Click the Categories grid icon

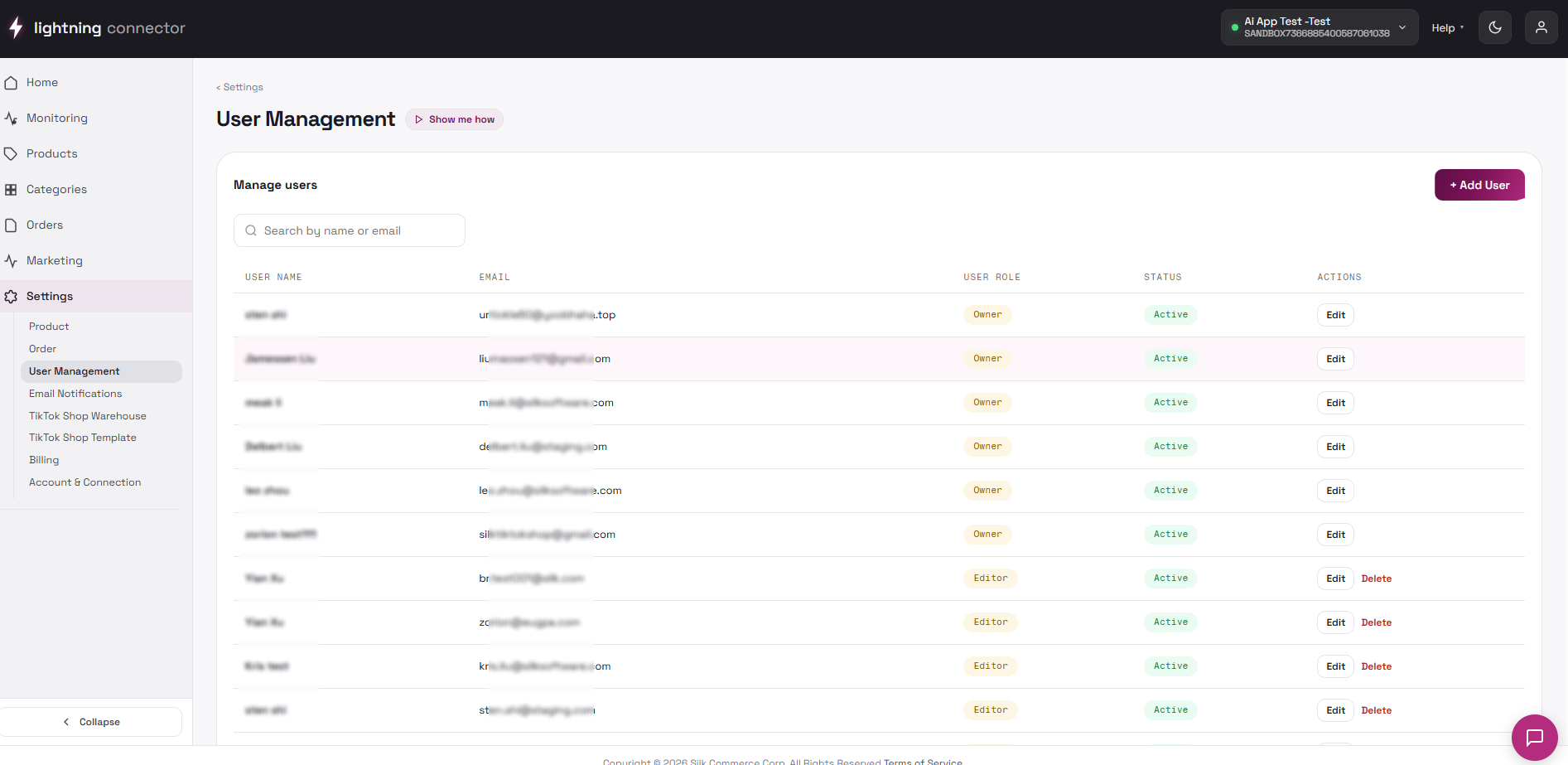point(11,190)
